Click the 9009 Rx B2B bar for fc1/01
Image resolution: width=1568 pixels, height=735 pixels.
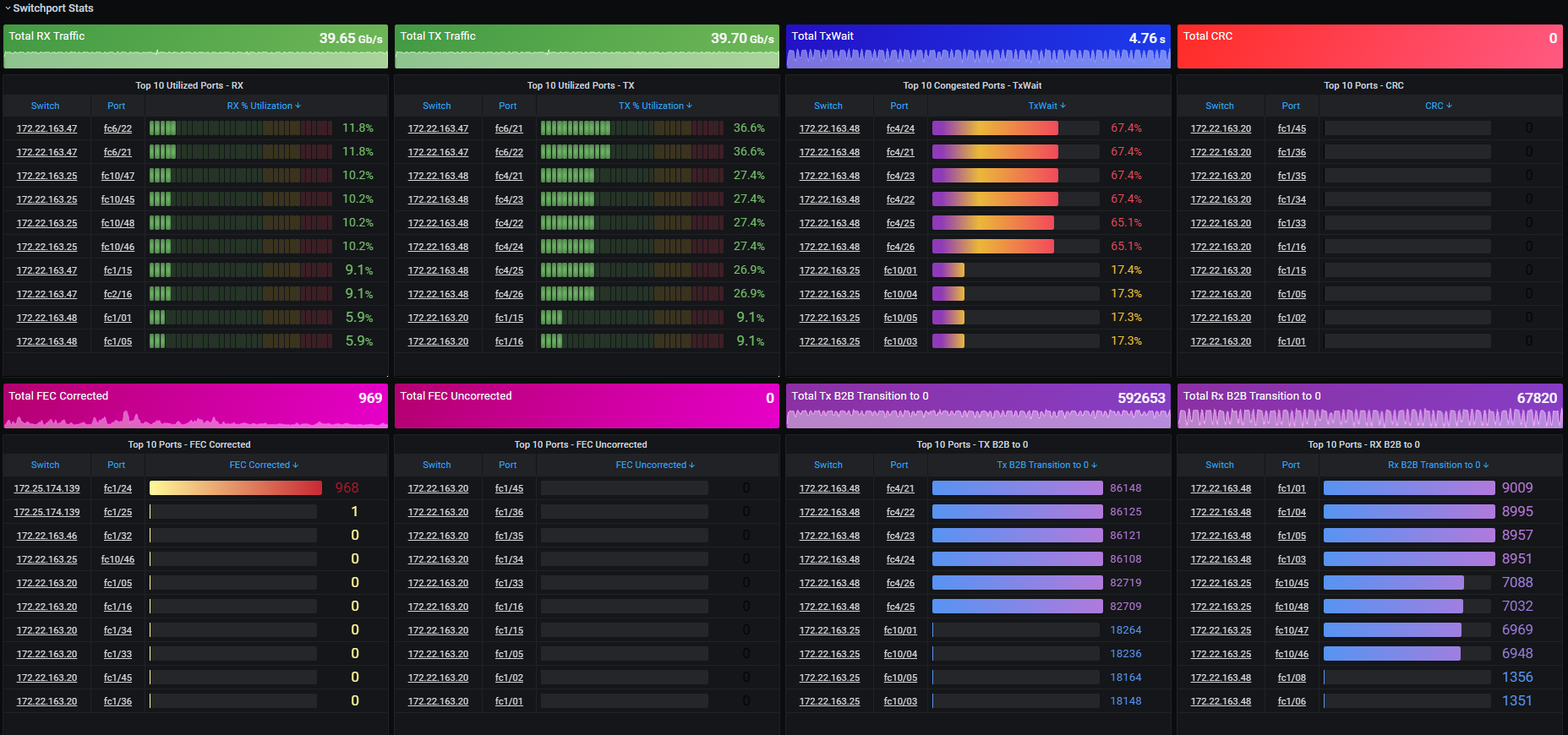[x=1408, y=488]
